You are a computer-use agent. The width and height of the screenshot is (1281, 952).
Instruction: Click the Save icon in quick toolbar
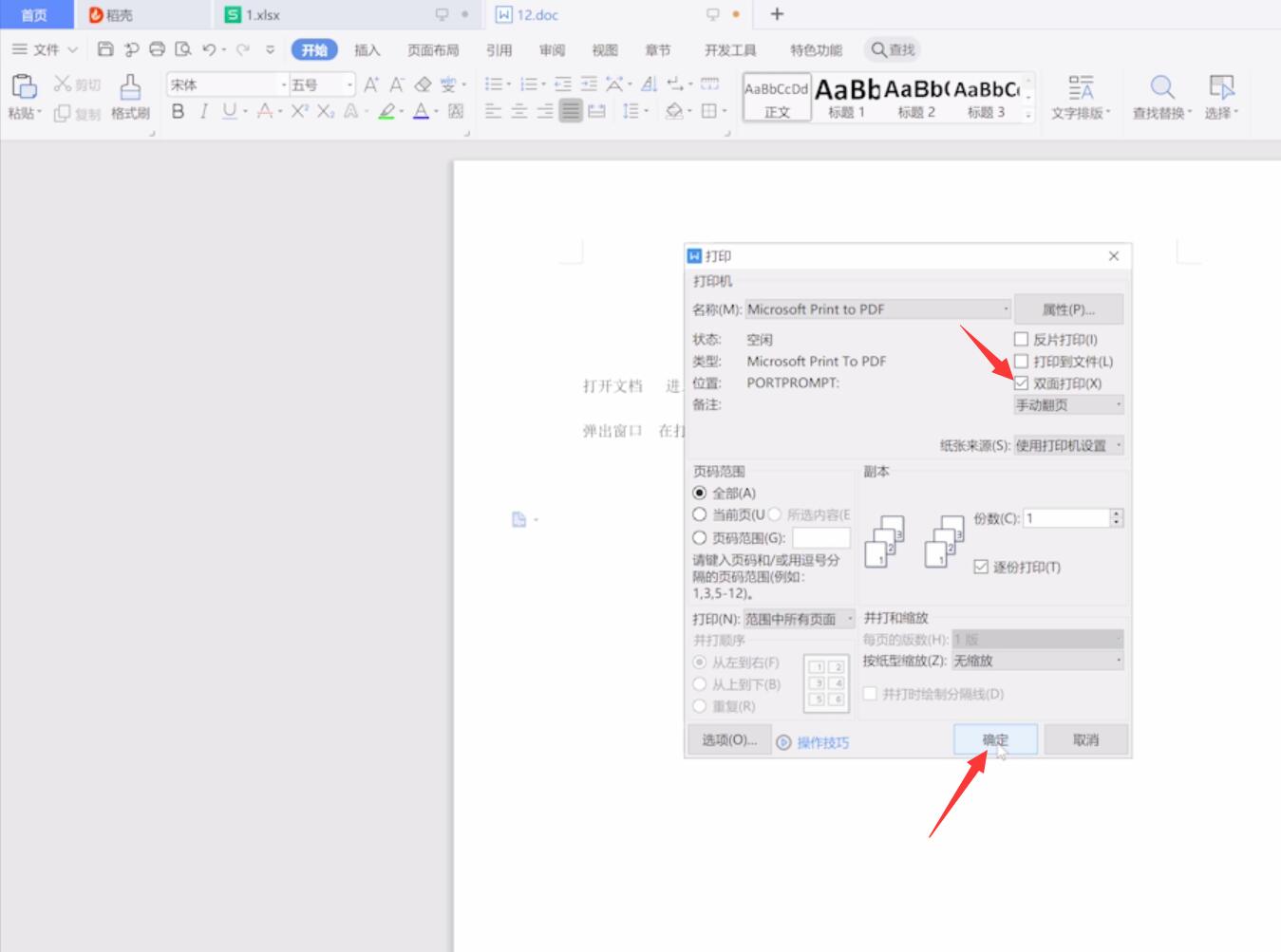pyautogui.click(x=105, y=49)
